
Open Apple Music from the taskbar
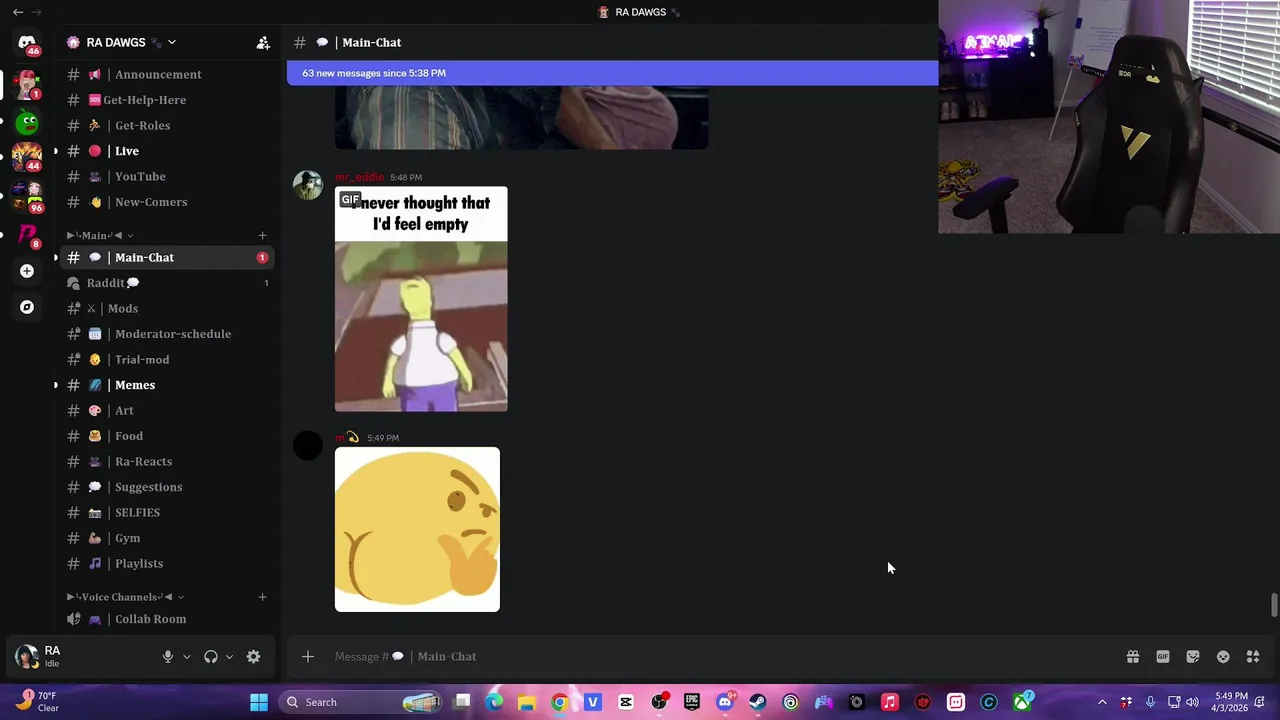click(x=890, y=702)
